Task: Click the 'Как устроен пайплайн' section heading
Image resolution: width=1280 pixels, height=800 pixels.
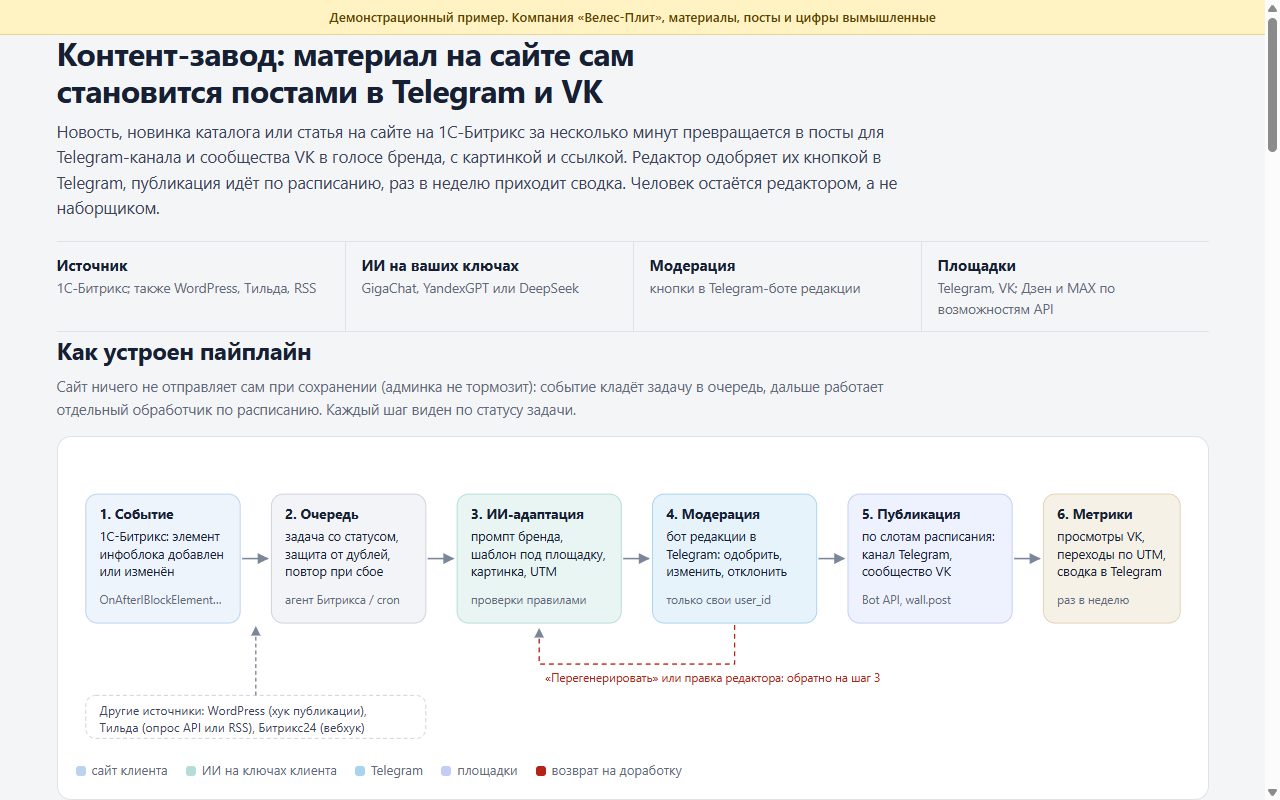Action: (184, 352)
